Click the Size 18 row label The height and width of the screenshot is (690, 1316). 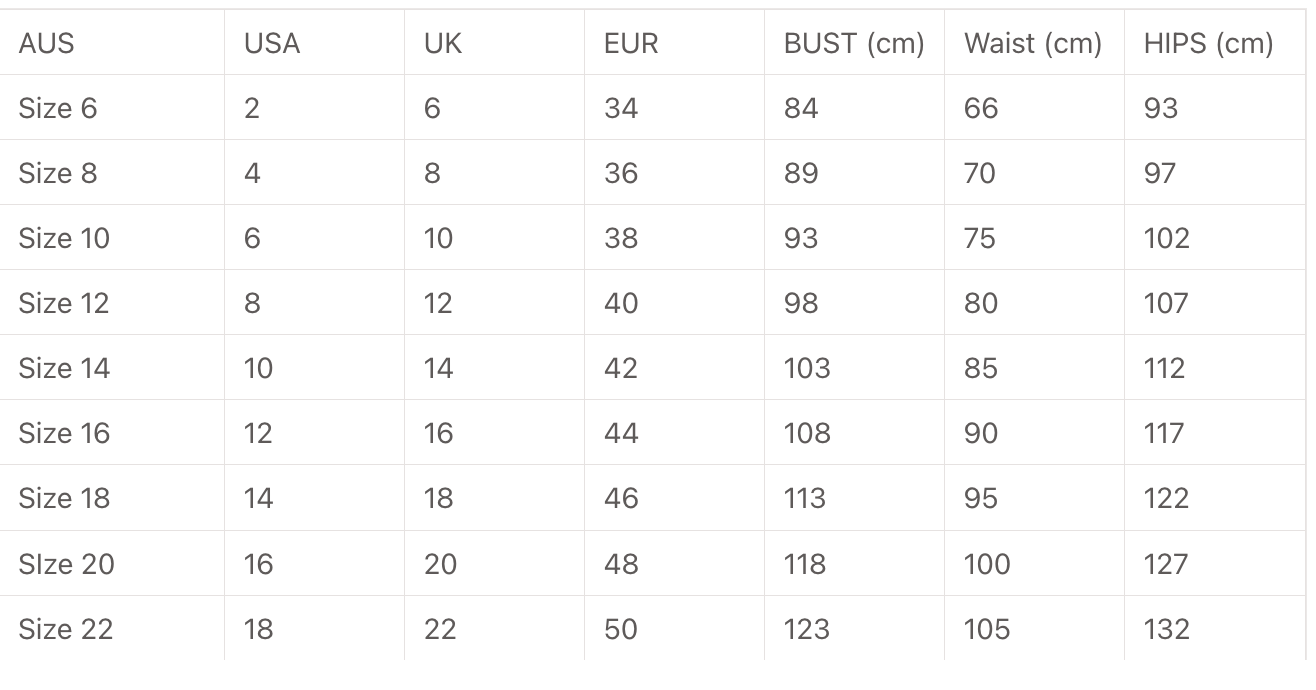(x=64, y=498)
